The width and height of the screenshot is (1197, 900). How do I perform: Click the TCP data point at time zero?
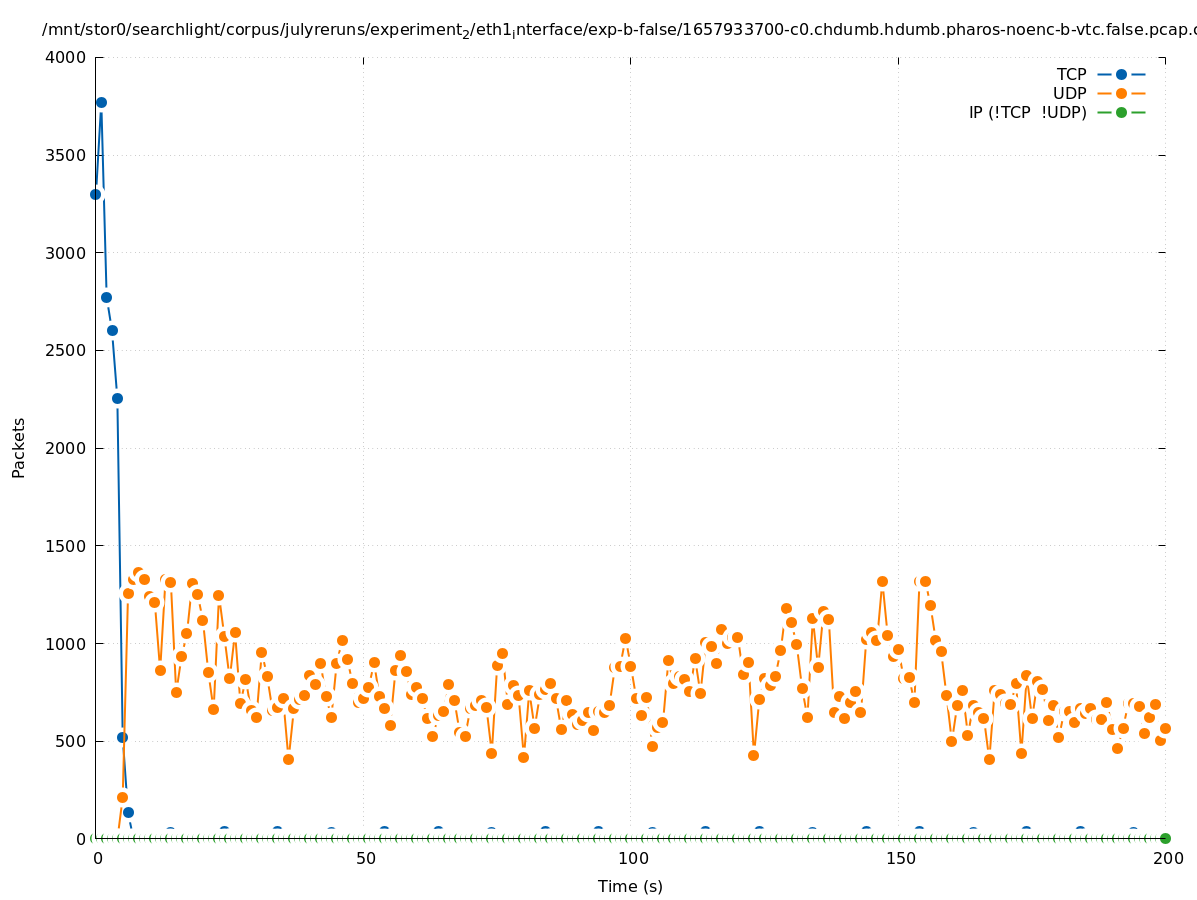pos(96,194)
